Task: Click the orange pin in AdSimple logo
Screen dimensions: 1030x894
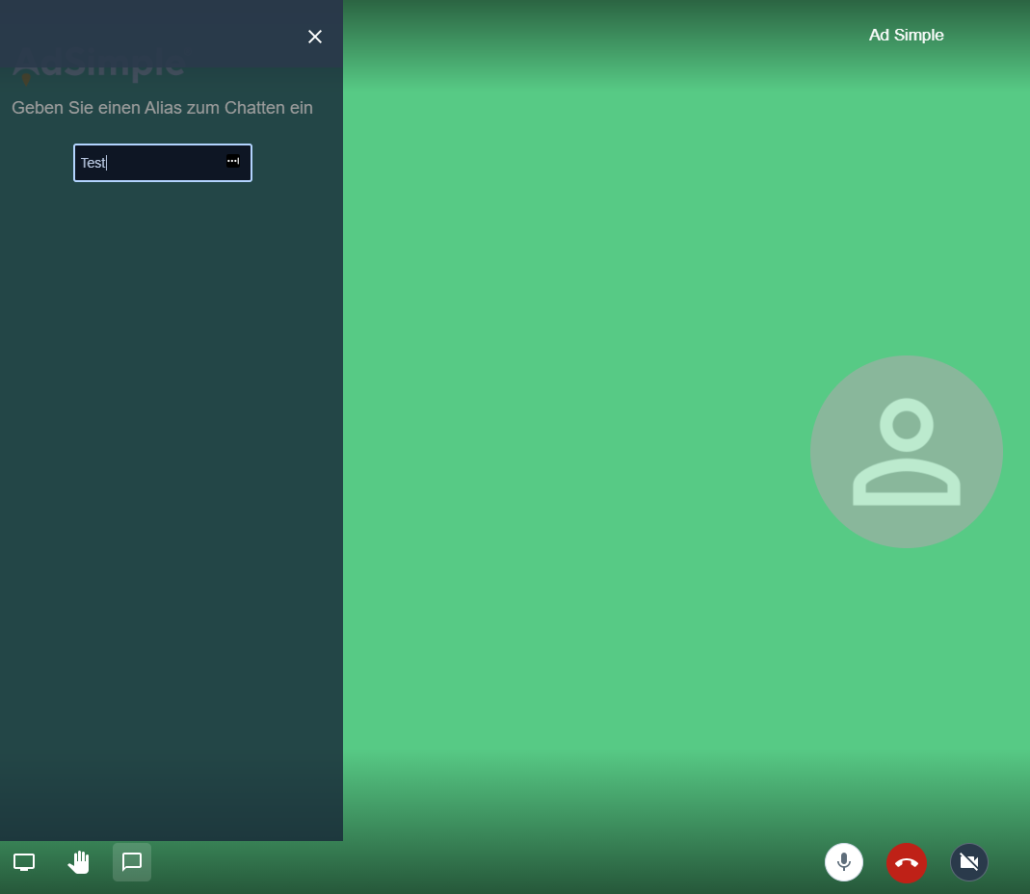Action: (x=26, y=79)
